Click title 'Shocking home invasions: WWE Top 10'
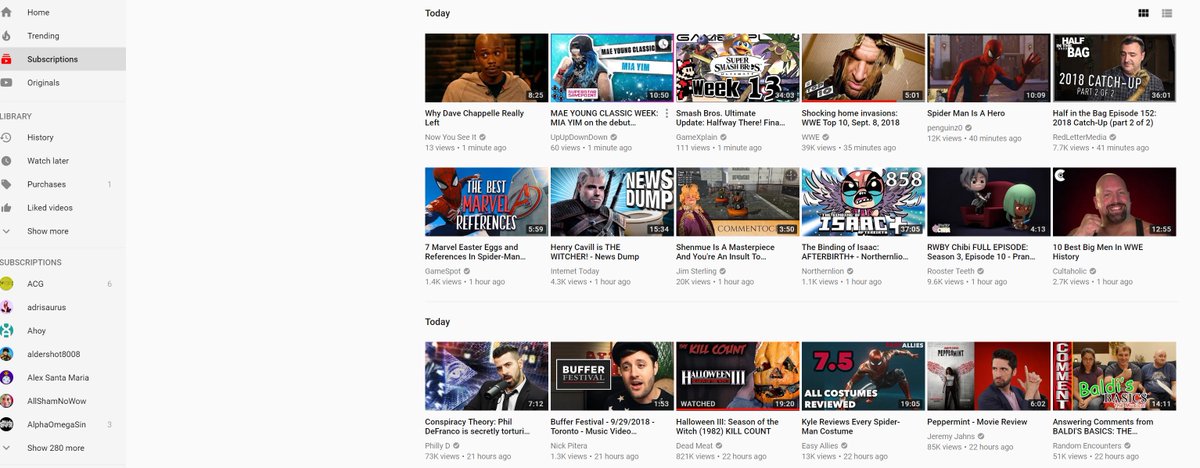1200x468 pixels. point(853,118)
